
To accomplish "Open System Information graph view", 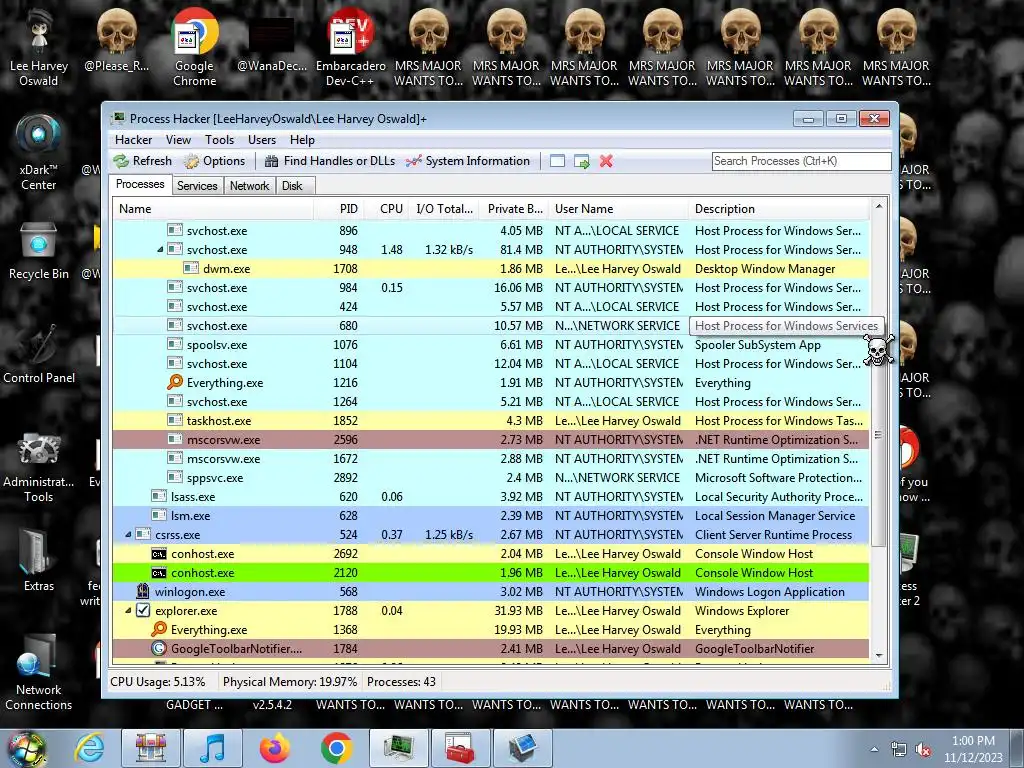I will click(468, 161).
